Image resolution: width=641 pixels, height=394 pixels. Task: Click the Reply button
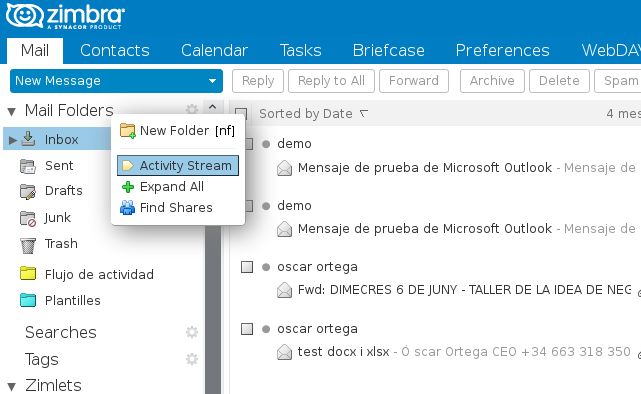258,81
